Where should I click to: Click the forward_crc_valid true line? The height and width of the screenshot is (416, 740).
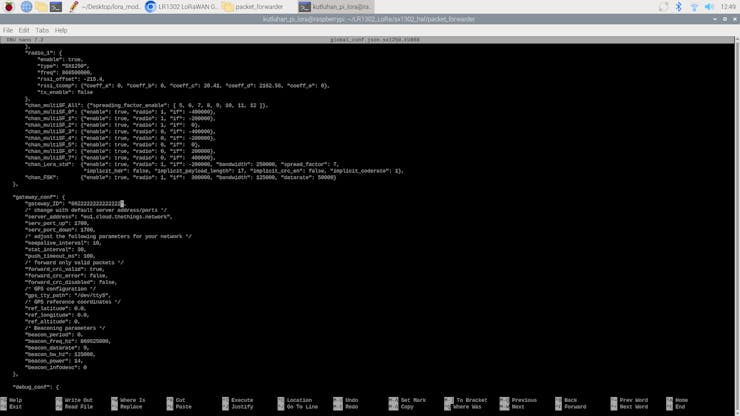(x=65, y=269)
